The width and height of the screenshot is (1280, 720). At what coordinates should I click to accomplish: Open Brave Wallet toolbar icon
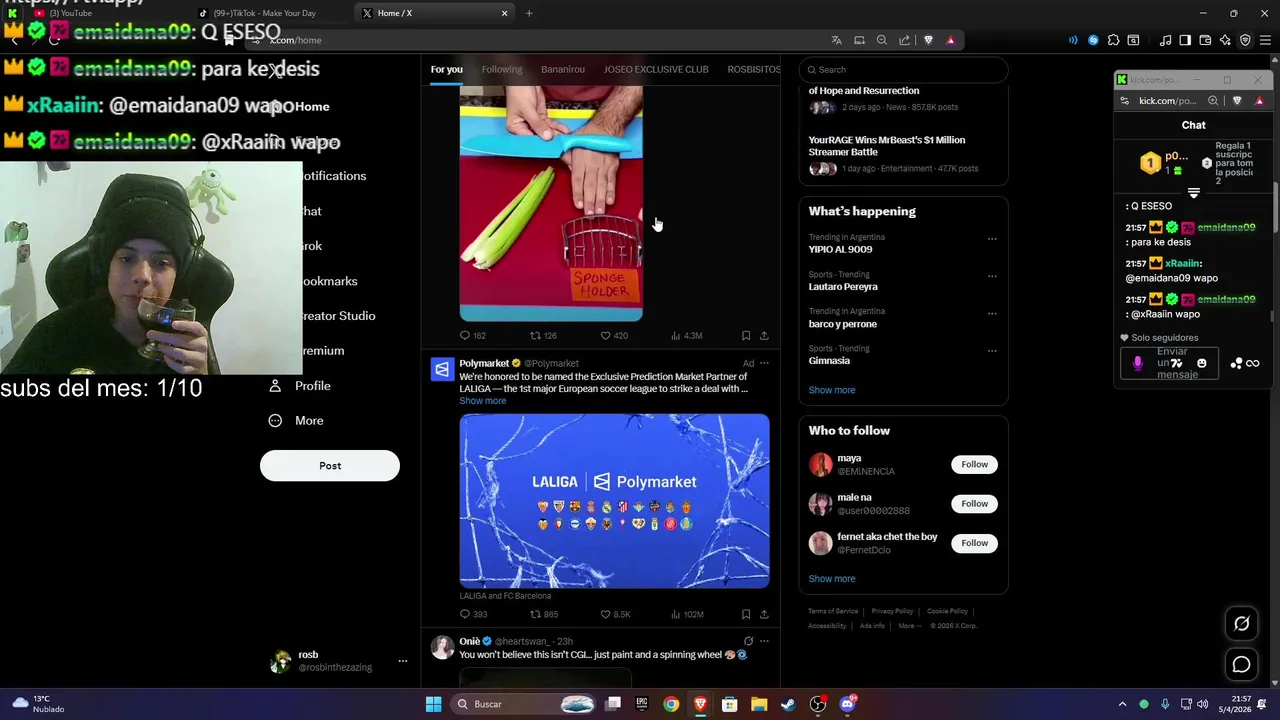point(1205,40)
